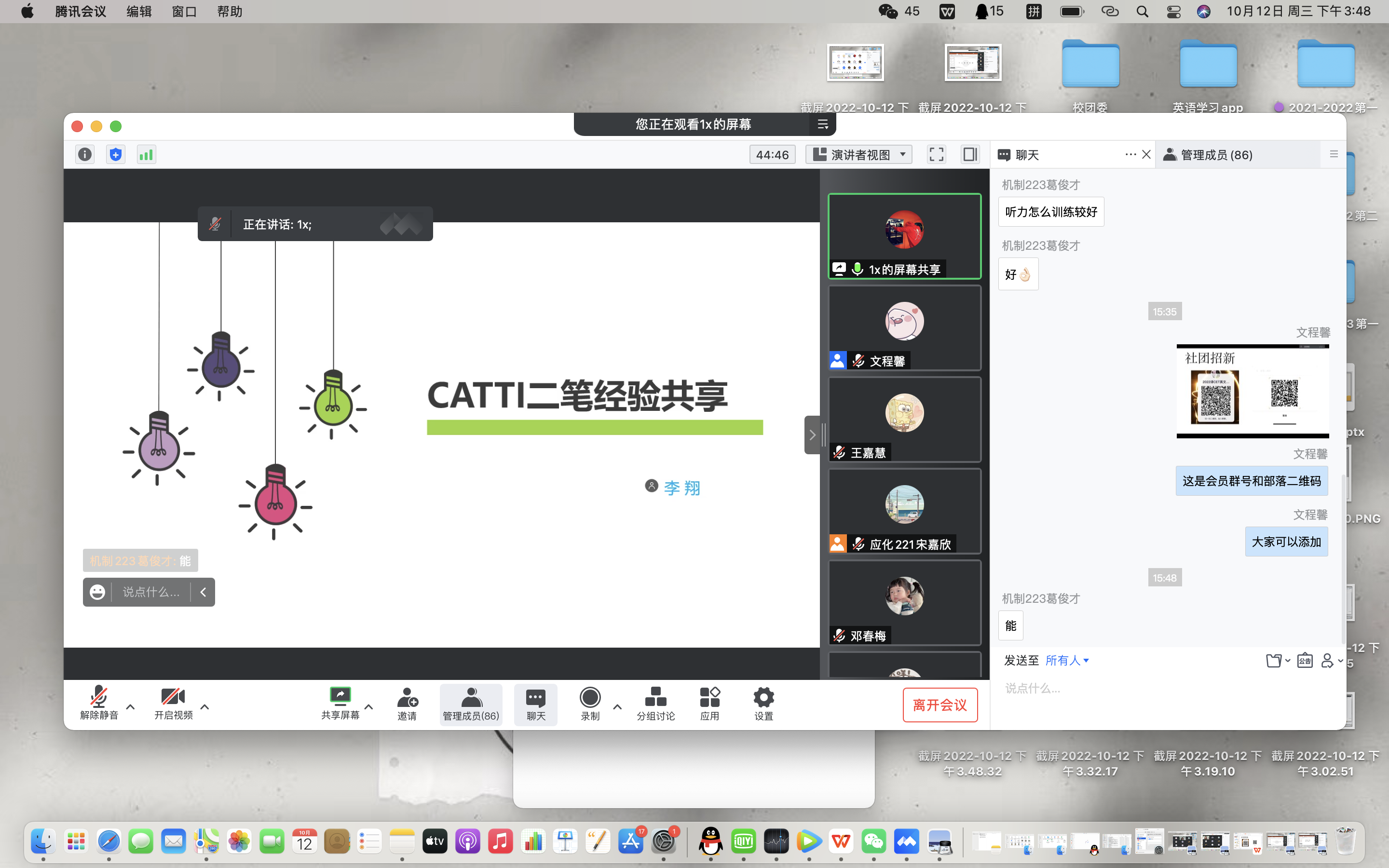
Task: Check the green network signal icon
Action: 146,154
